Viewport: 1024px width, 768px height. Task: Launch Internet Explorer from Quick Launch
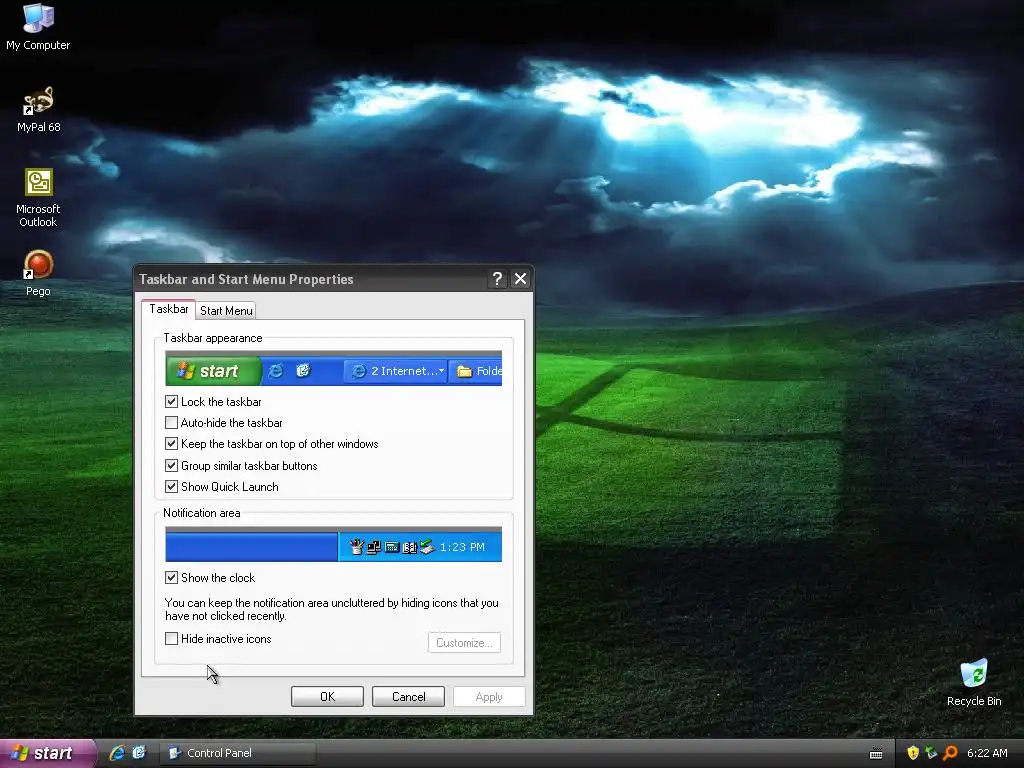coord(117,753)
